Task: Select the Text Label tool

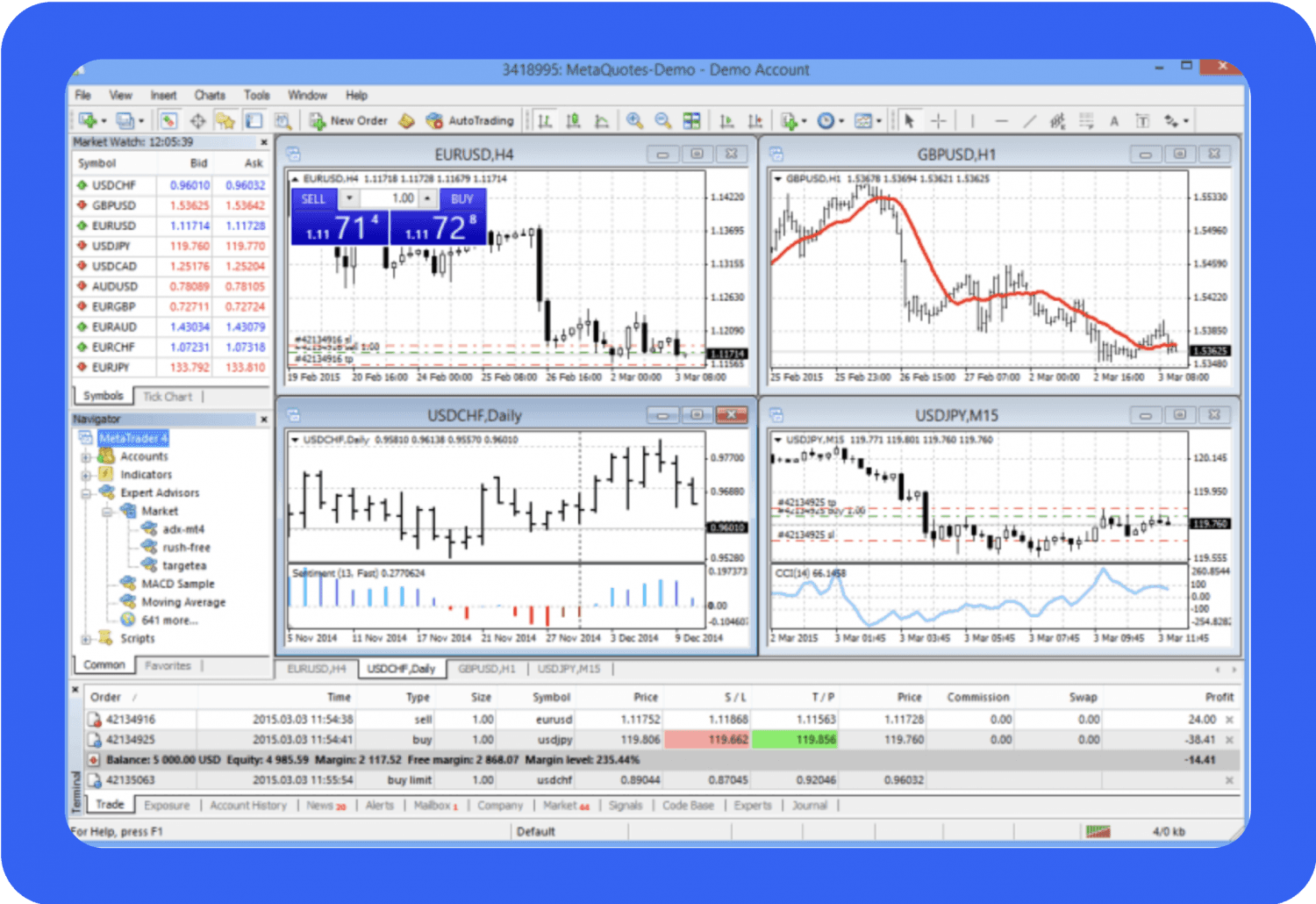Action: (1142, 120)
